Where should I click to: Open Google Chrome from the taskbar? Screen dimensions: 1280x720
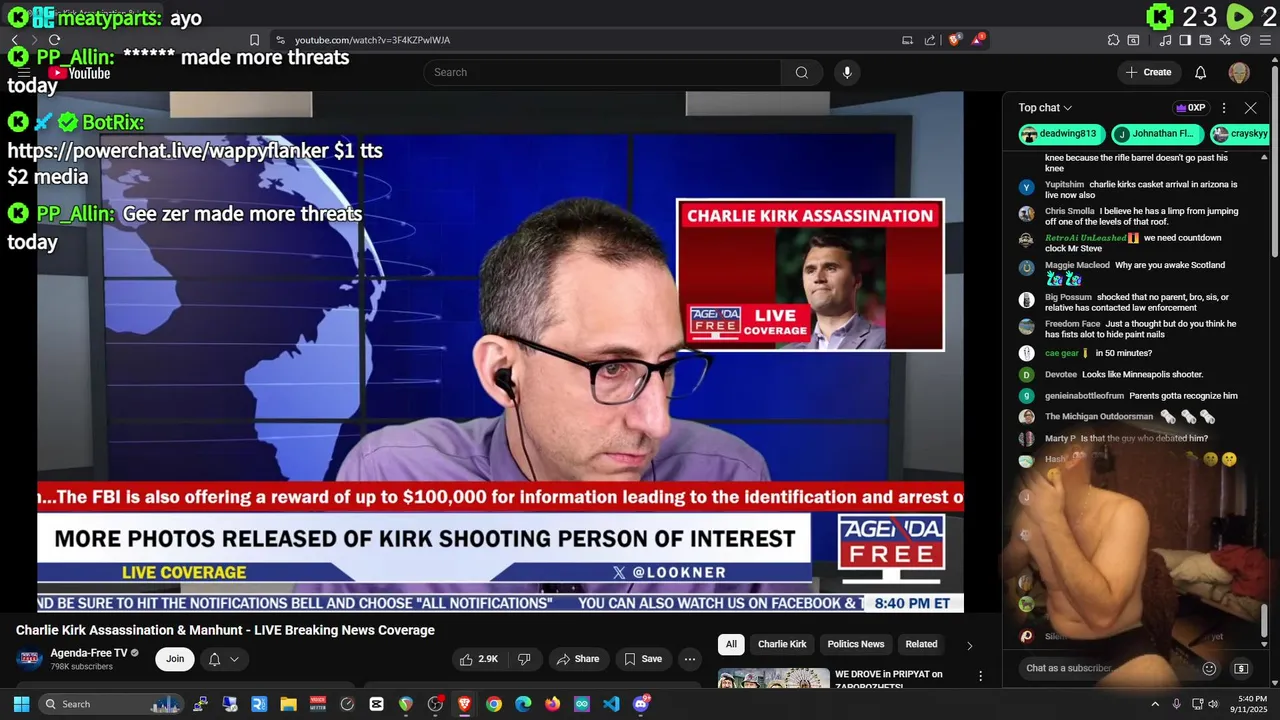coord(494,704)
